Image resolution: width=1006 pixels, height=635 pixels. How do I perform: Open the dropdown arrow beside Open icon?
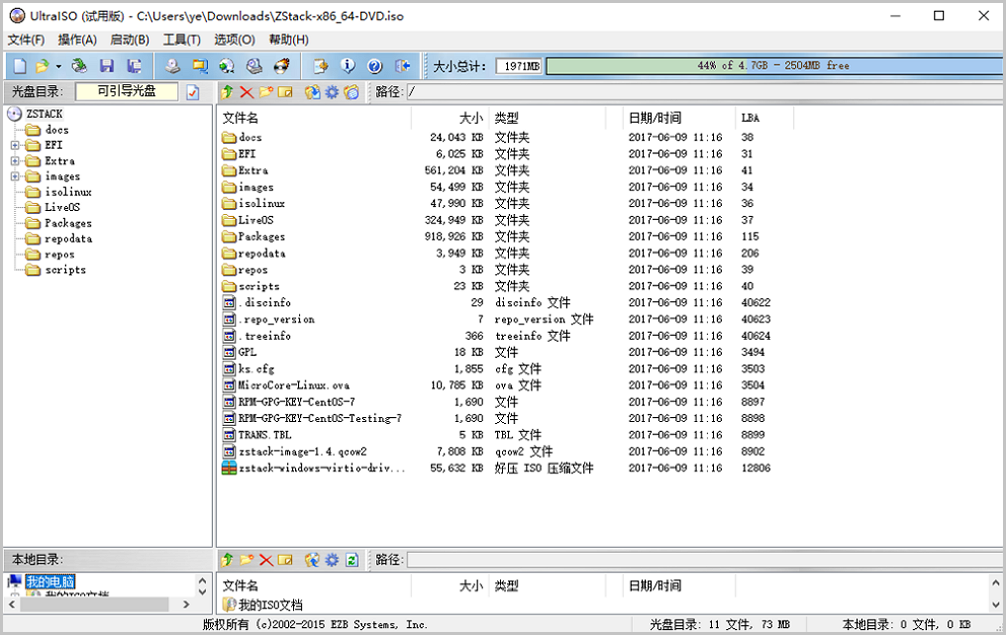coord(57,65)
